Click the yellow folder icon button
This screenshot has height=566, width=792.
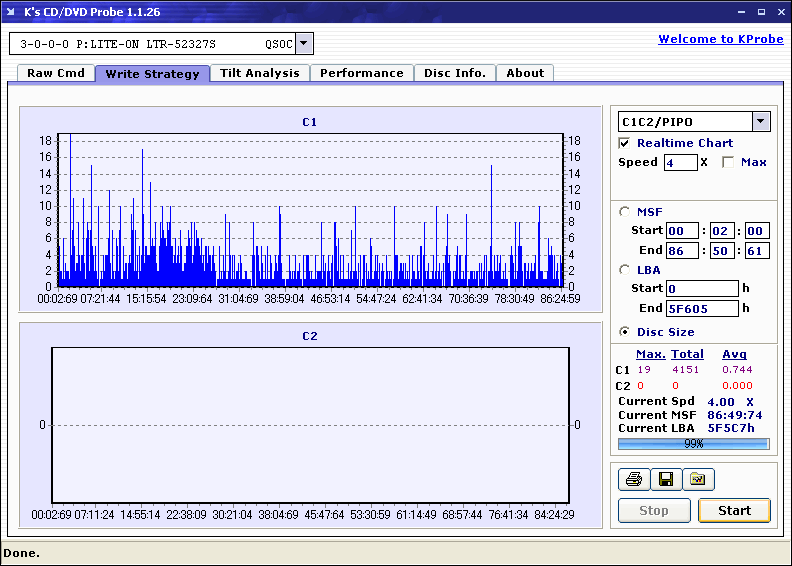coord(698,480)
